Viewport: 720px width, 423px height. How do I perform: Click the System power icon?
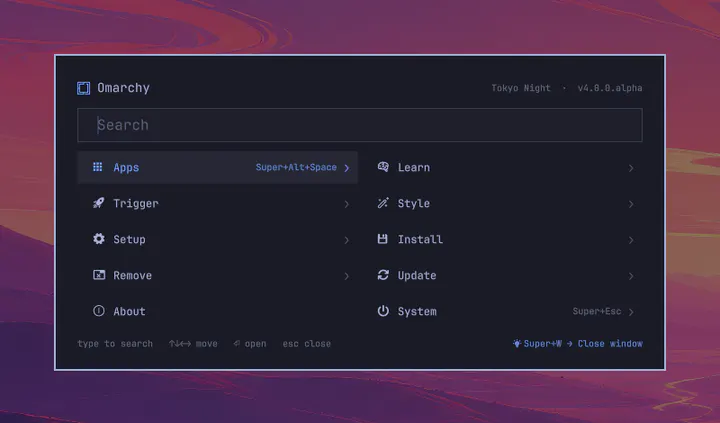tap(383, 311)
